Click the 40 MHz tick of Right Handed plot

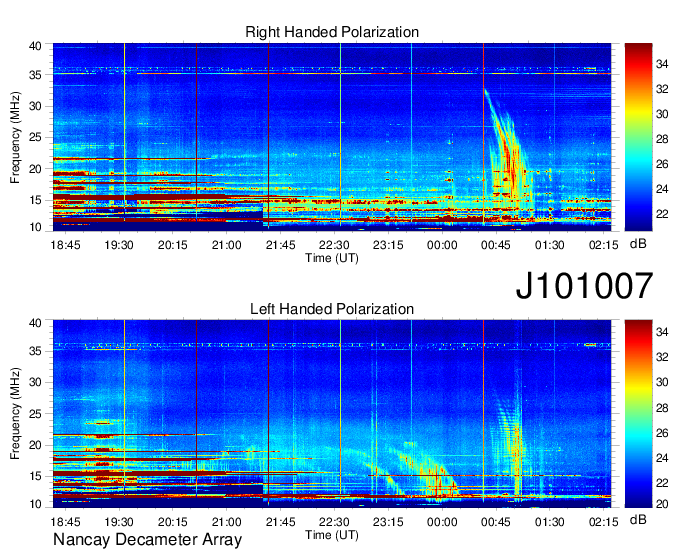[x=36, y=46]
